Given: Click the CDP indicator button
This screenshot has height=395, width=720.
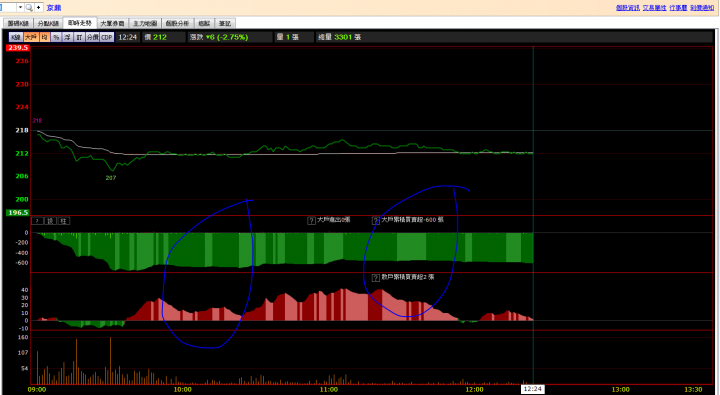Looking at the screenshot, I should click(107, 37).
